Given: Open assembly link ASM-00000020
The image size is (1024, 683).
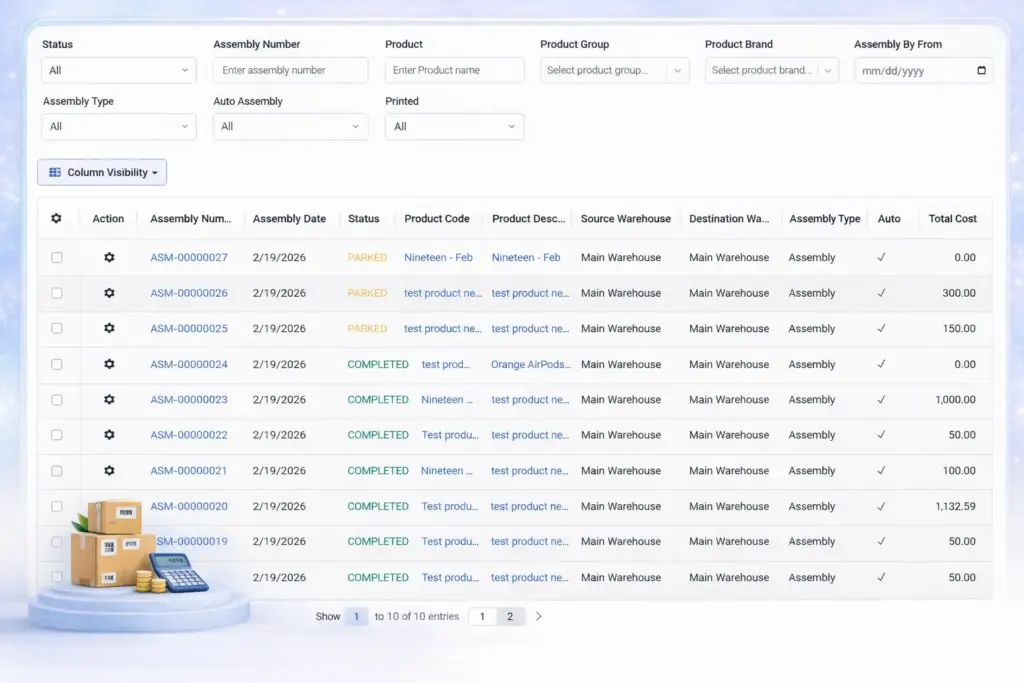Looking at the screenshot, I should tap(189, 507).
